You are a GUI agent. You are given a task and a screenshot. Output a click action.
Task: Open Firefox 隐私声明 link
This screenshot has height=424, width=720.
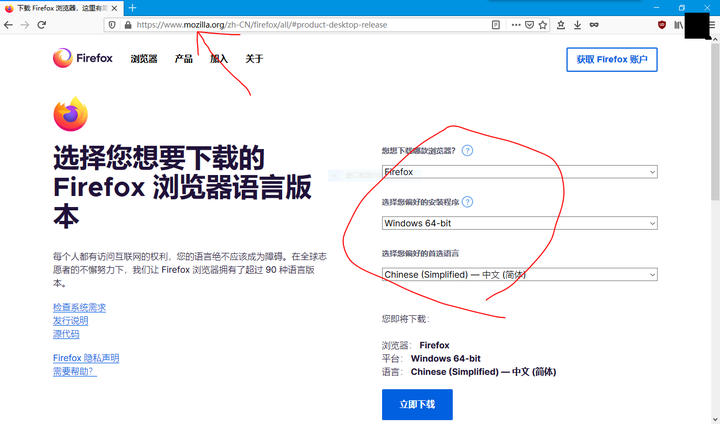(86, 358)
